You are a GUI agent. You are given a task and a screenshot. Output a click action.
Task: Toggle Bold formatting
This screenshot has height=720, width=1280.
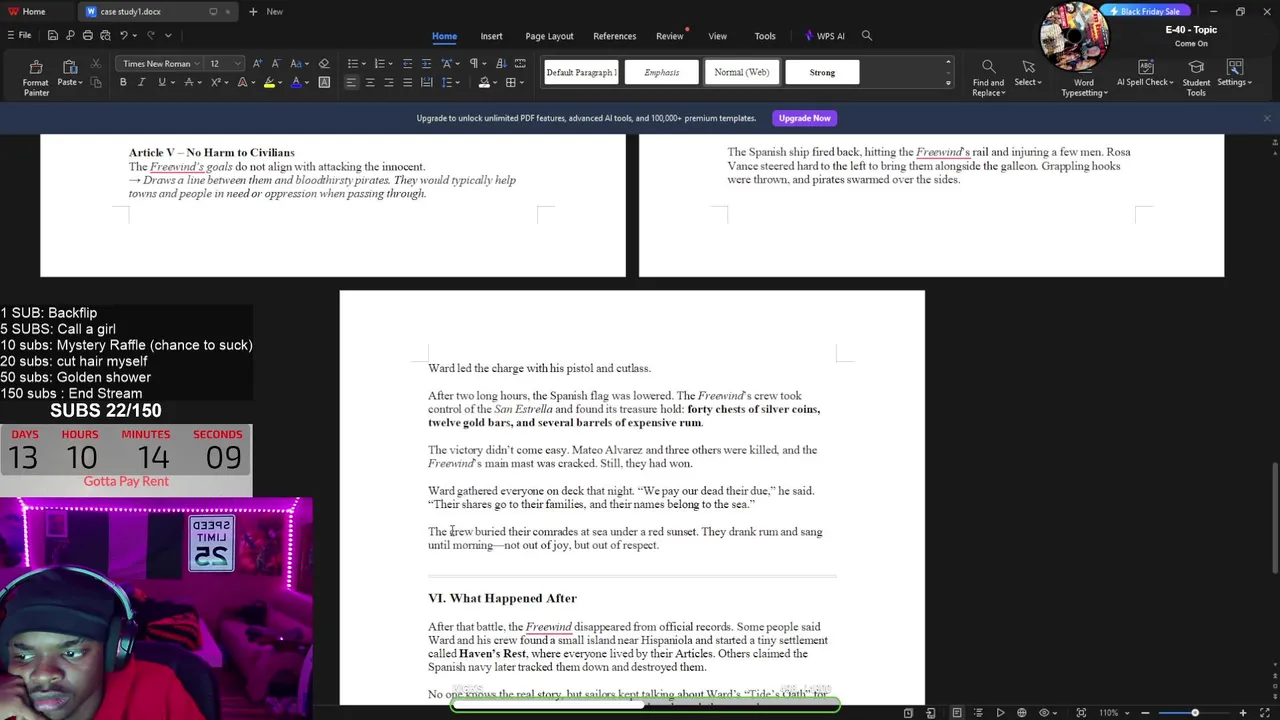(123, 82)
